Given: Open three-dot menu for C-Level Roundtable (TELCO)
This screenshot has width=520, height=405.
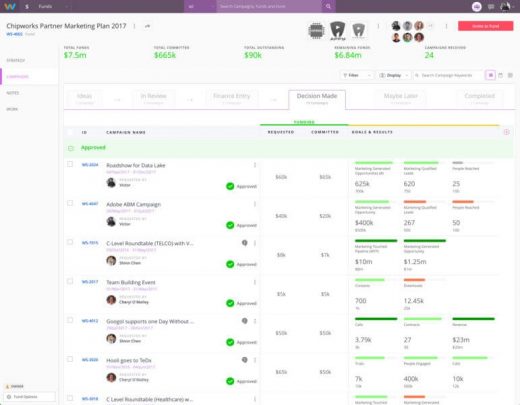Looking at the screenshot, I should point(255,243).
